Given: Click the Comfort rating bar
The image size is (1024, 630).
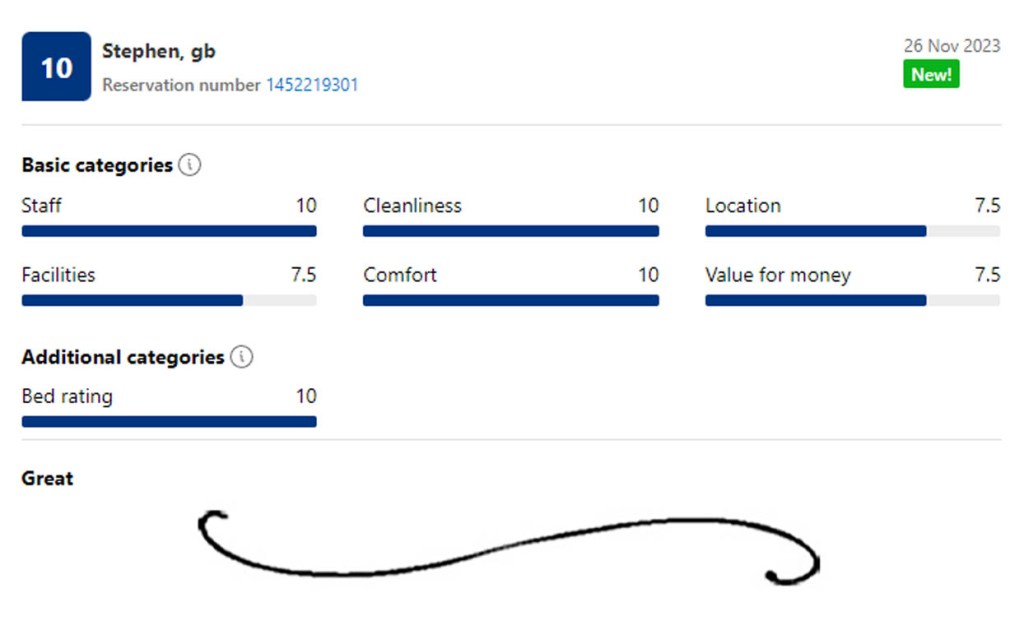Looking at the screenshot, I should coord(511,300).
